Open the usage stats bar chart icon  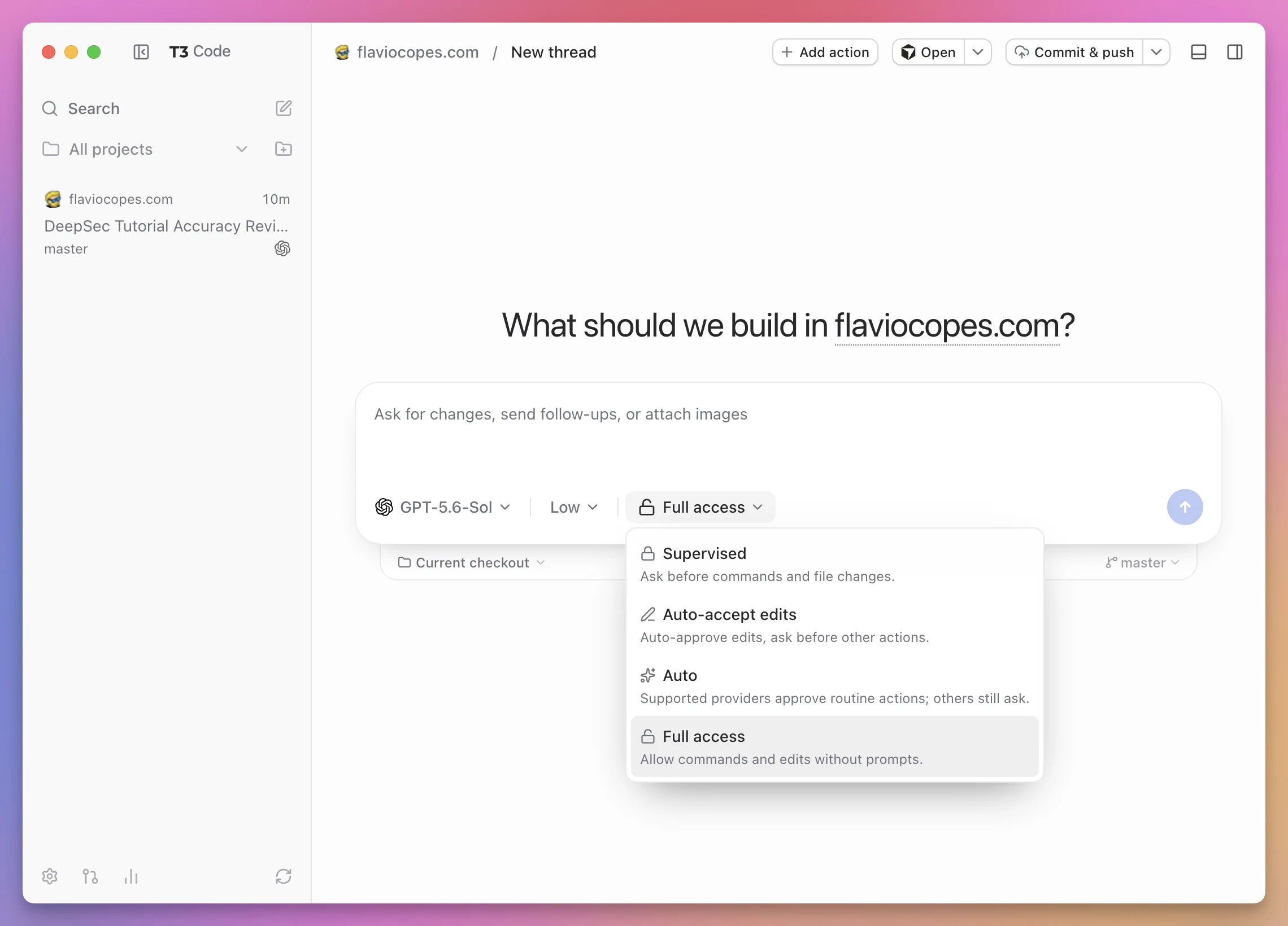[131, 876]
